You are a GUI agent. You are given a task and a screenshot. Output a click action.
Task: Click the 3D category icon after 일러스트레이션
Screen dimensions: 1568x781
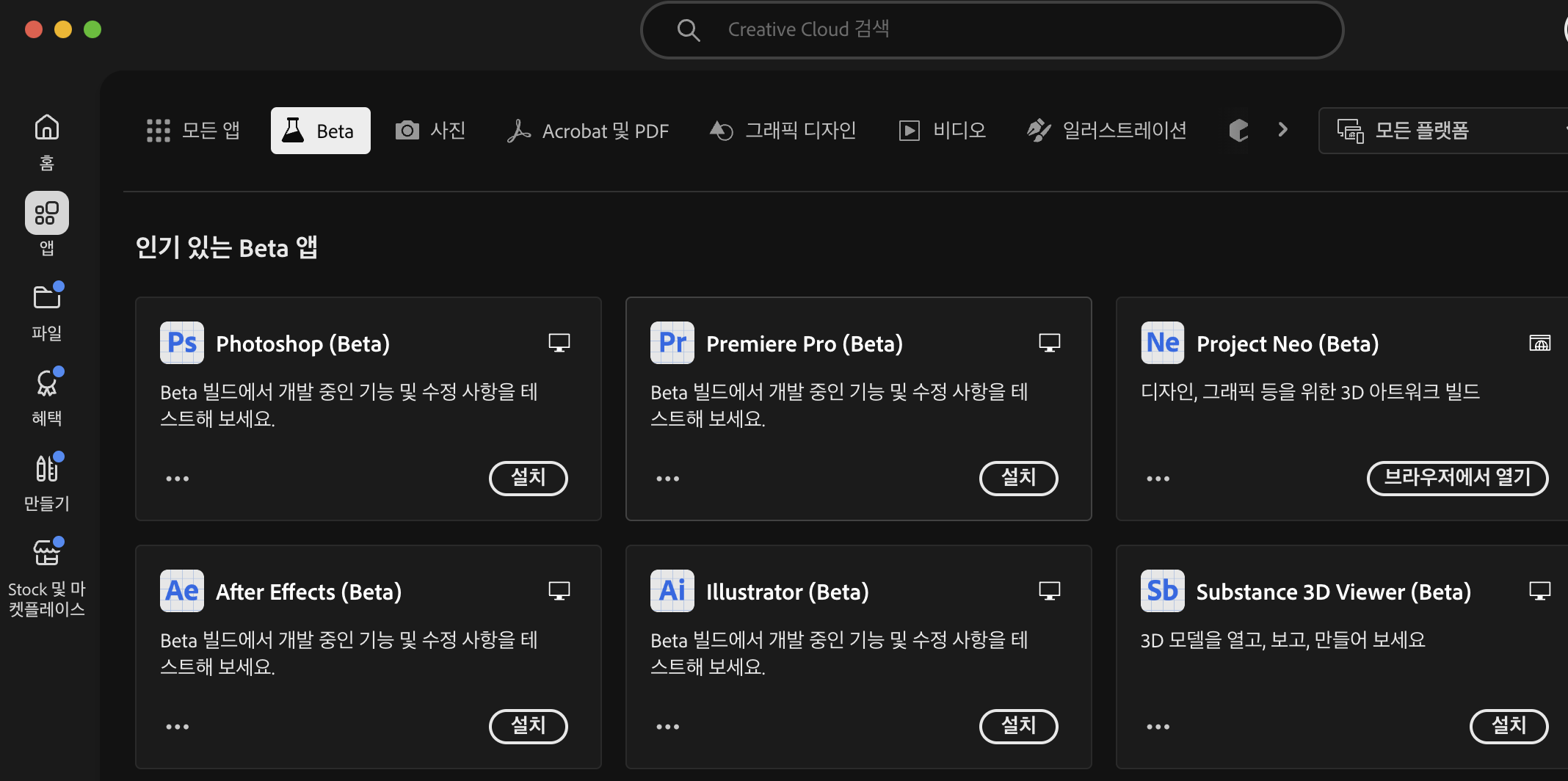point(1239,131)
